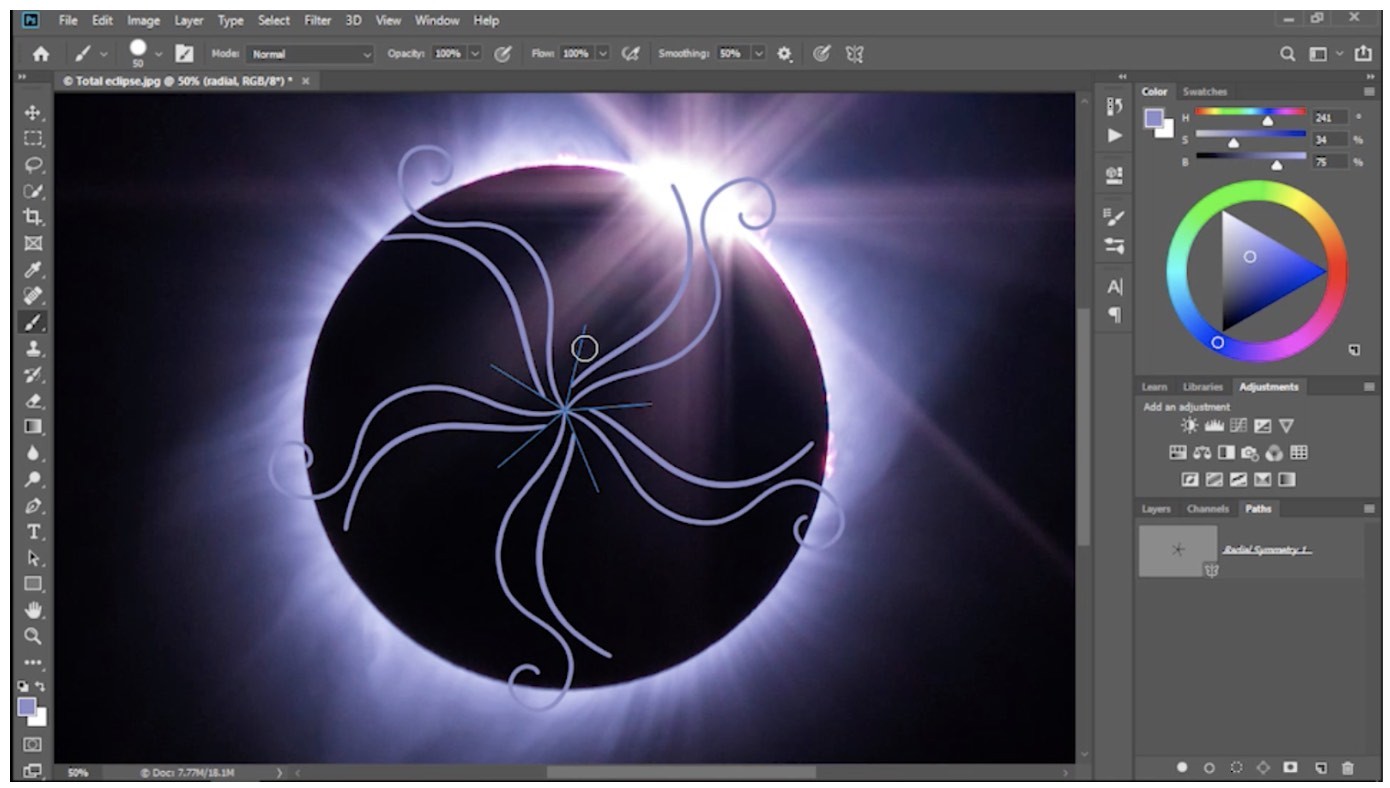
Task: Open the brush preset picker arrow
Action: [159, 54]
